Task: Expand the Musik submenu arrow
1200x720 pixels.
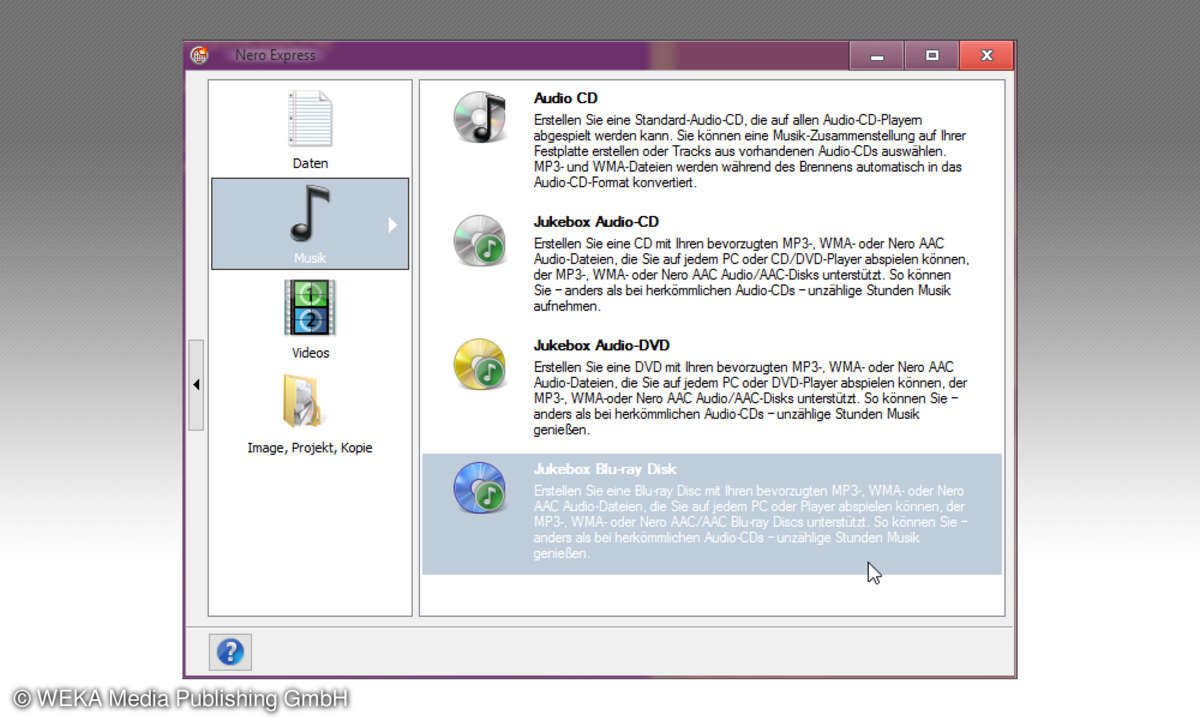Action: [393, 225]
